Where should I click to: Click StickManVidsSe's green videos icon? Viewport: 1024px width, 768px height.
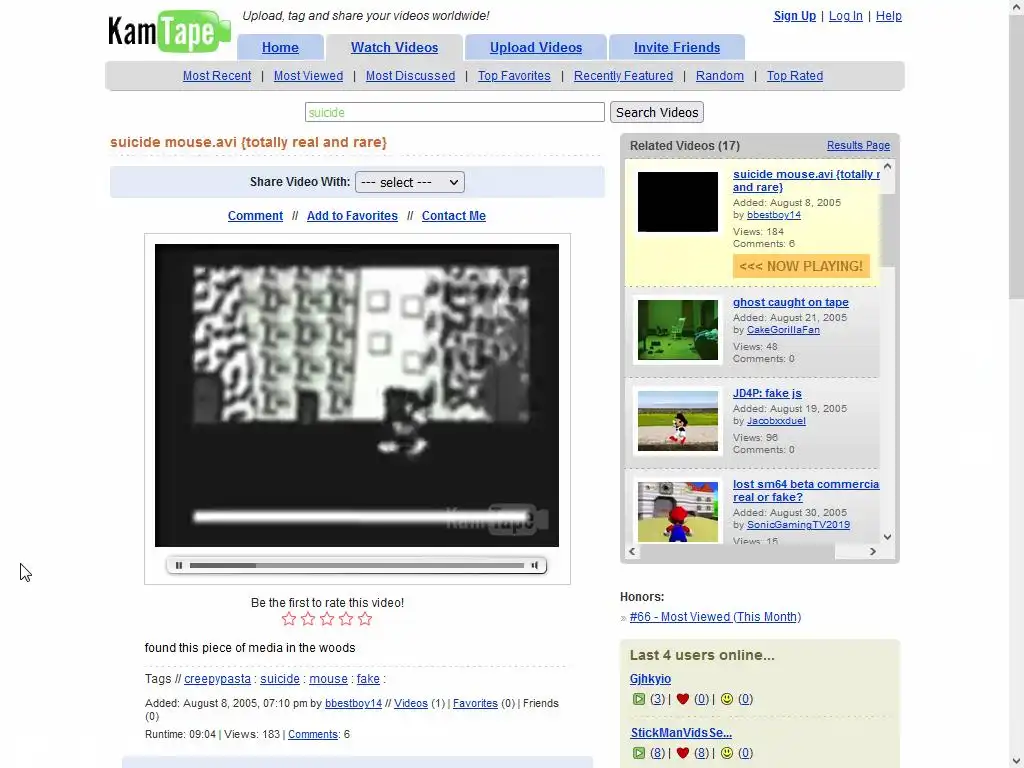pyautogui.click(x=639, y=753)
